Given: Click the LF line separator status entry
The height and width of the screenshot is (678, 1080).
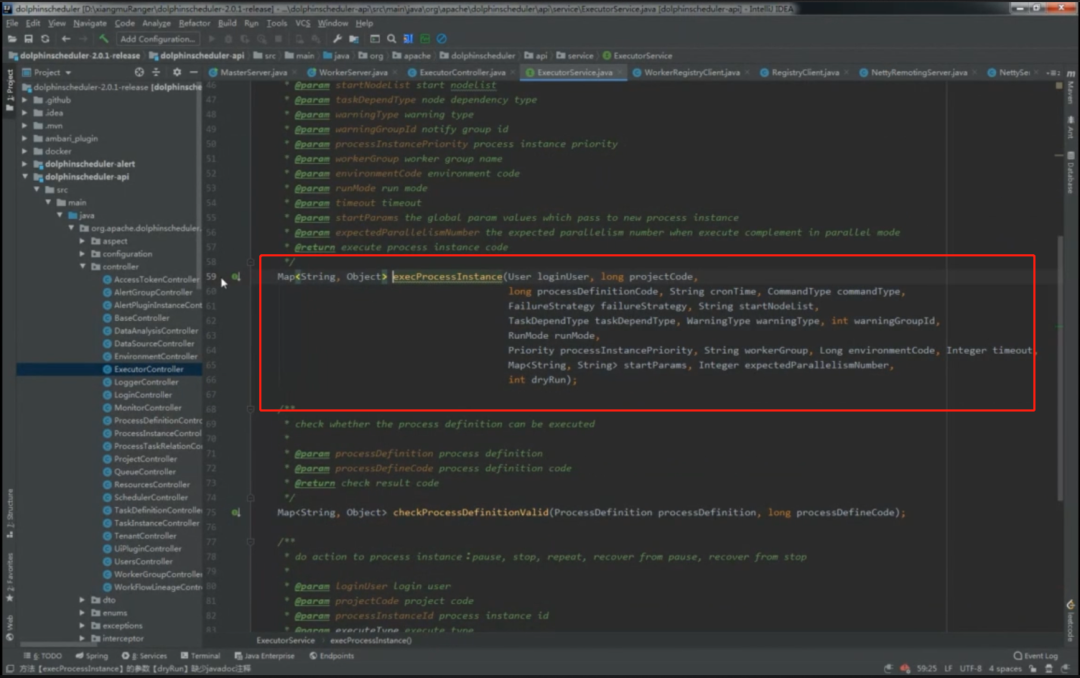Looking at the screenshot, I should pyautogui.click(x=948, y=668).
